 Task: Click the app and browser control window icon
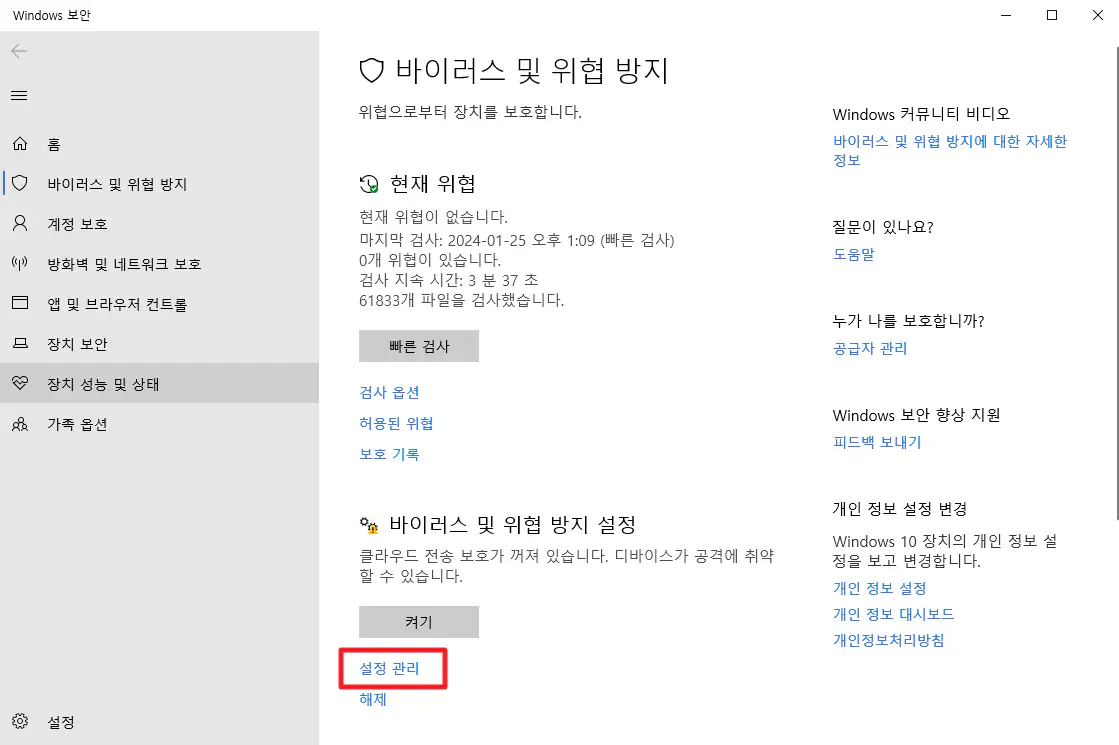20,303
